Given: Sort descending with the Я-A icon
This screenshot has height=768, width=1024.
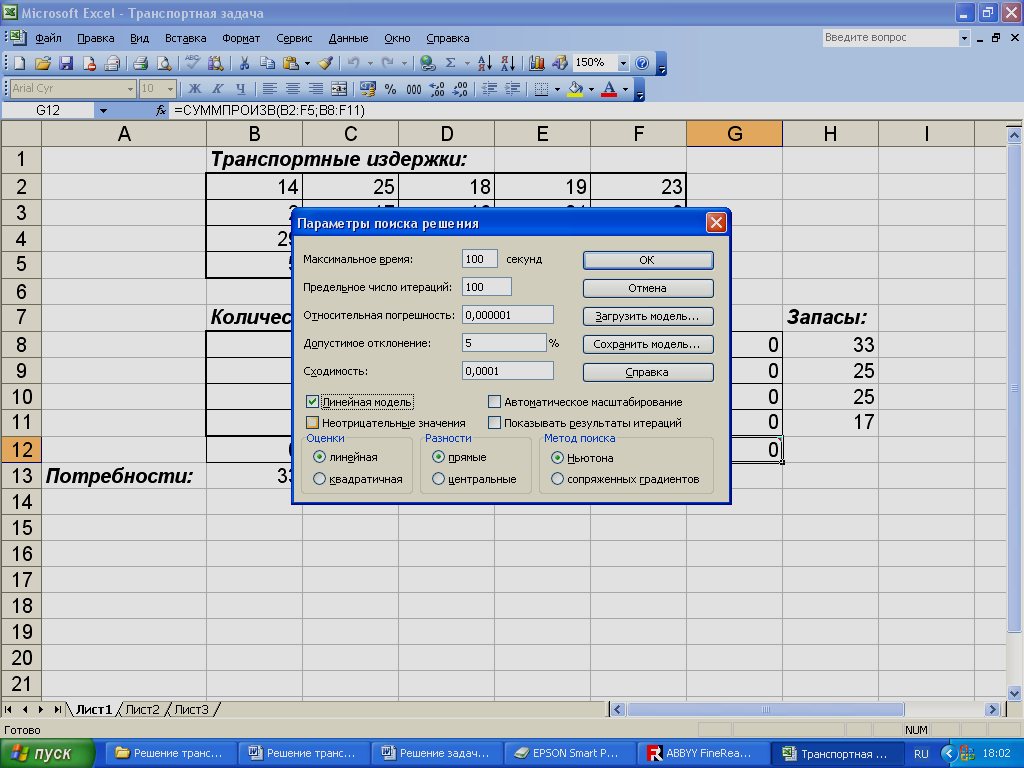Looking at the screenshot, I should click(507, 63).
